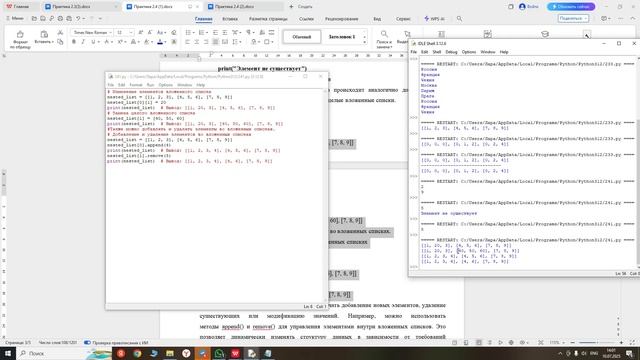Click the search magnifier next to WPS AI
The height and width of the screenshot is (360, 640).
[x=459, y=19]
